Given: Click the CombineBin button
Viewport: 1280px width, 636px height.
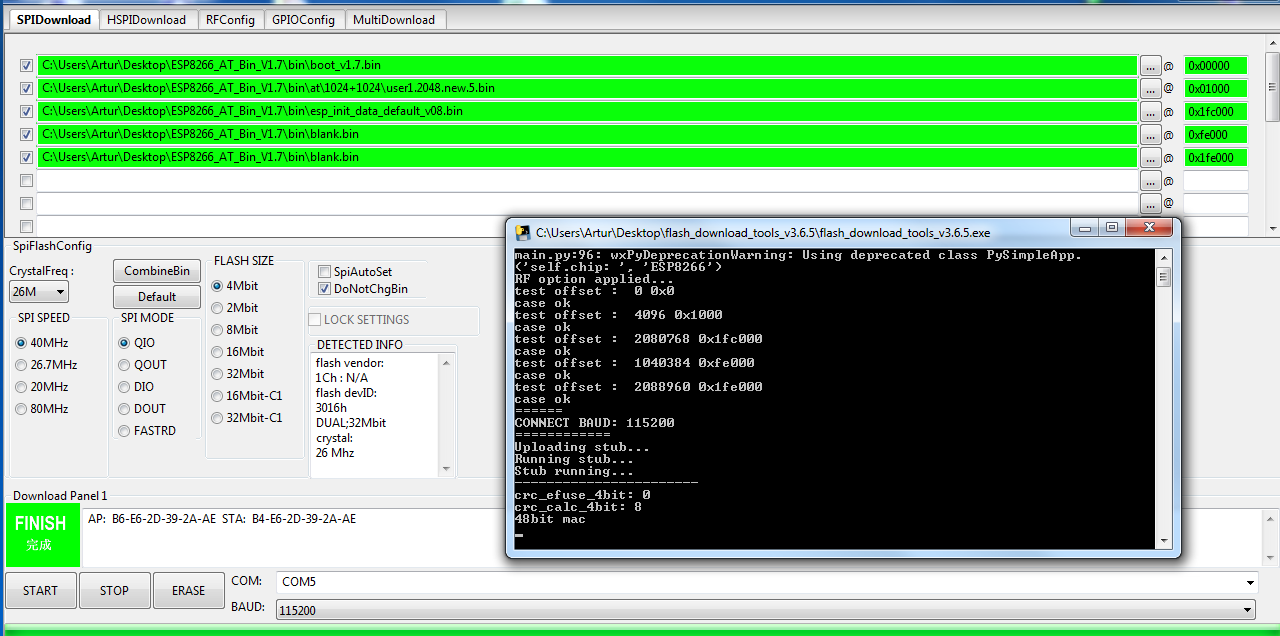Looking at the screenshot, I should (157, 271).
